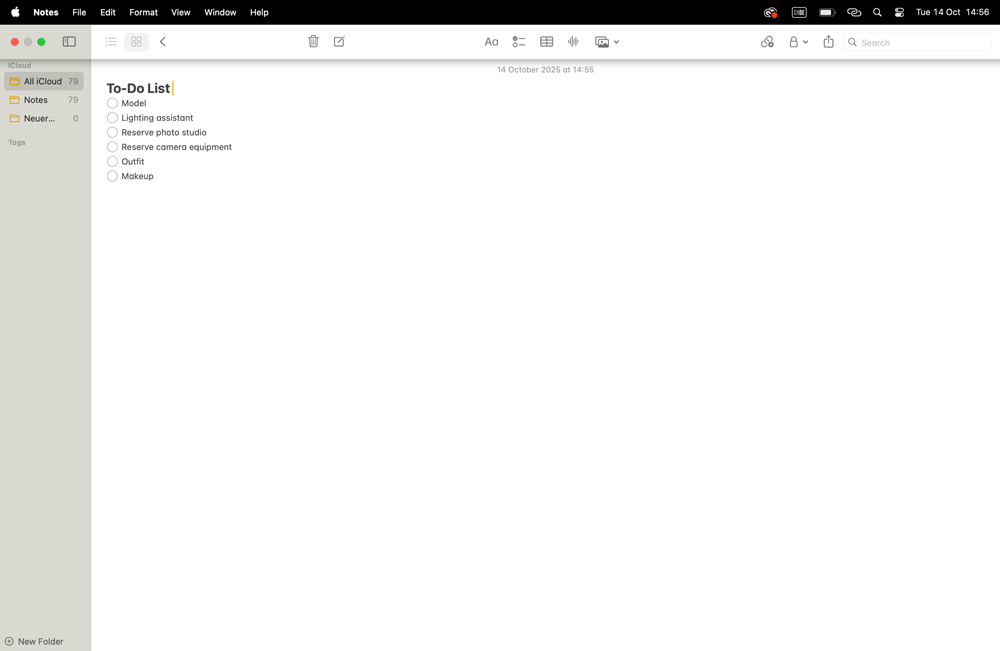Check off the Model to-do item
1000x651 pixels.
click(111, 103)
